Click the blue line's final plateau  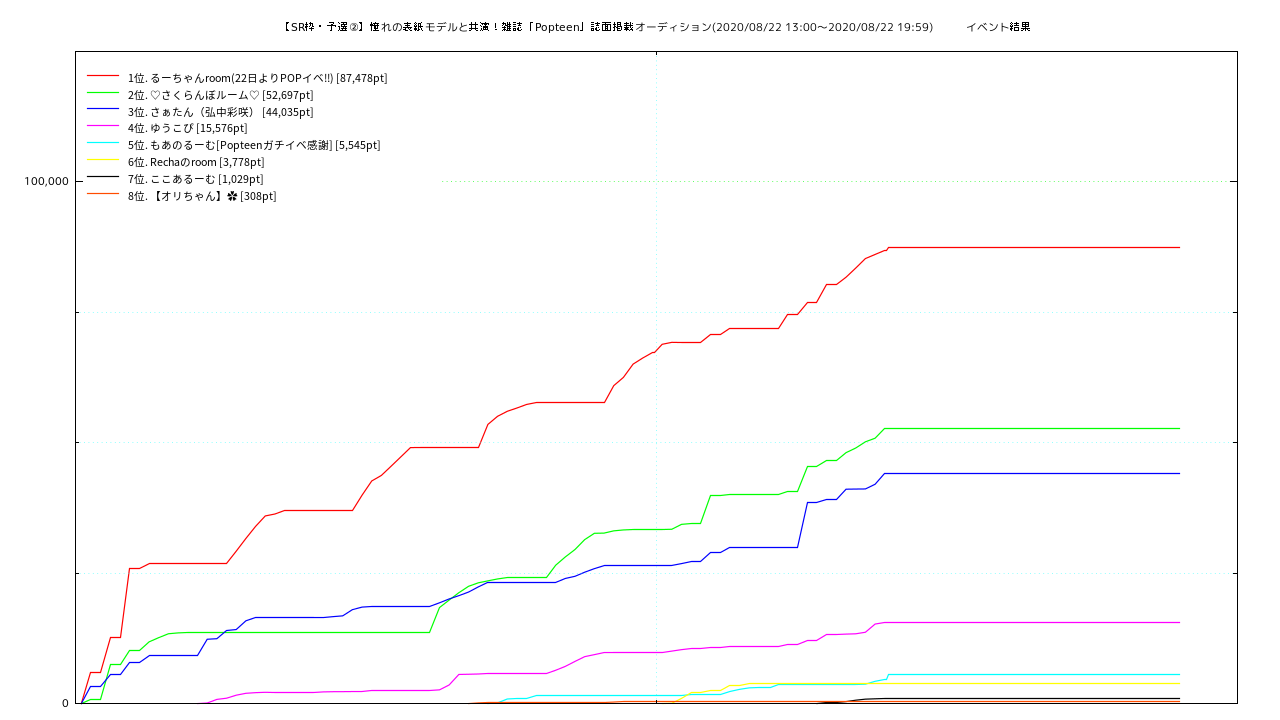[x=1032, y=473]
